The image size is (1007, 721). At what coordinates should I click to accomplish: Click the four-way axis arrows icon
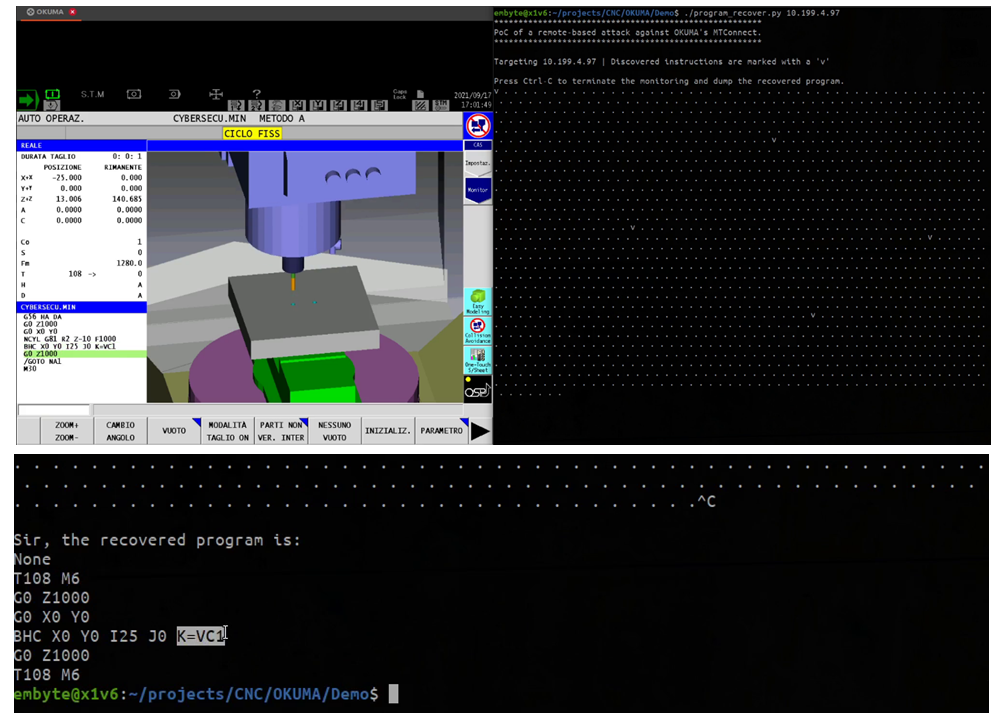(215, 94)
